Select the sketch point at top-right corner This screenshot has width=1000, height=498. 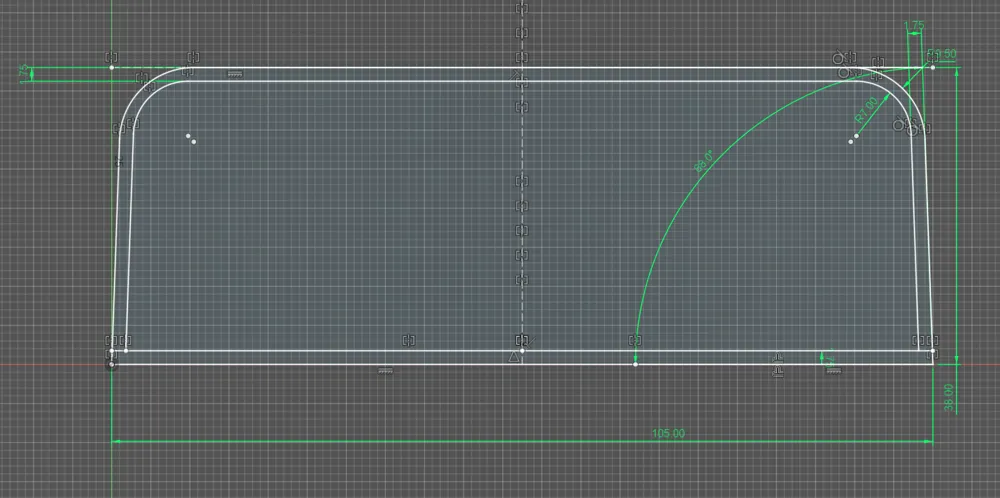click(932, 67)
